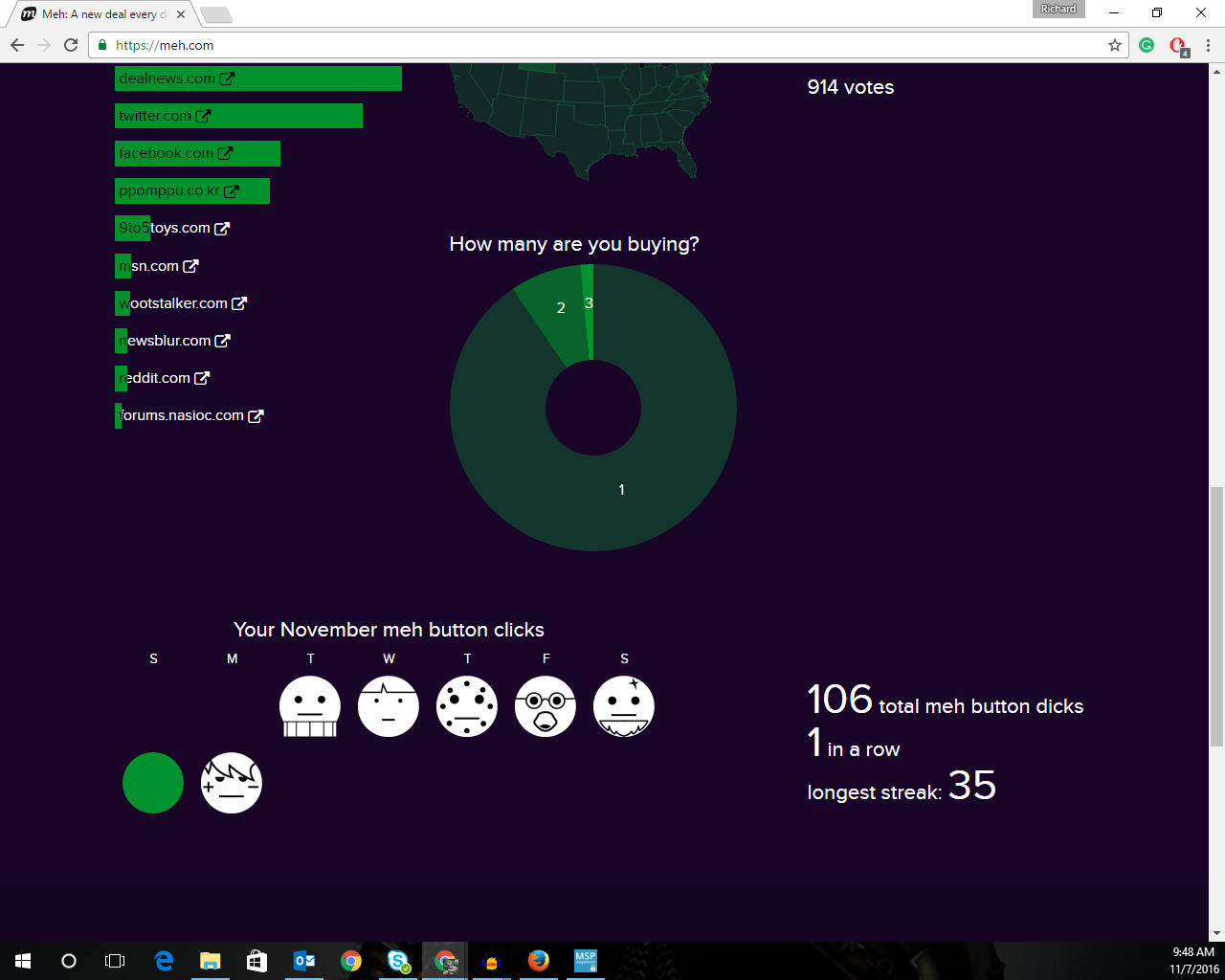Click the glasses bird meh face
1225x980 pixels.
545,706
